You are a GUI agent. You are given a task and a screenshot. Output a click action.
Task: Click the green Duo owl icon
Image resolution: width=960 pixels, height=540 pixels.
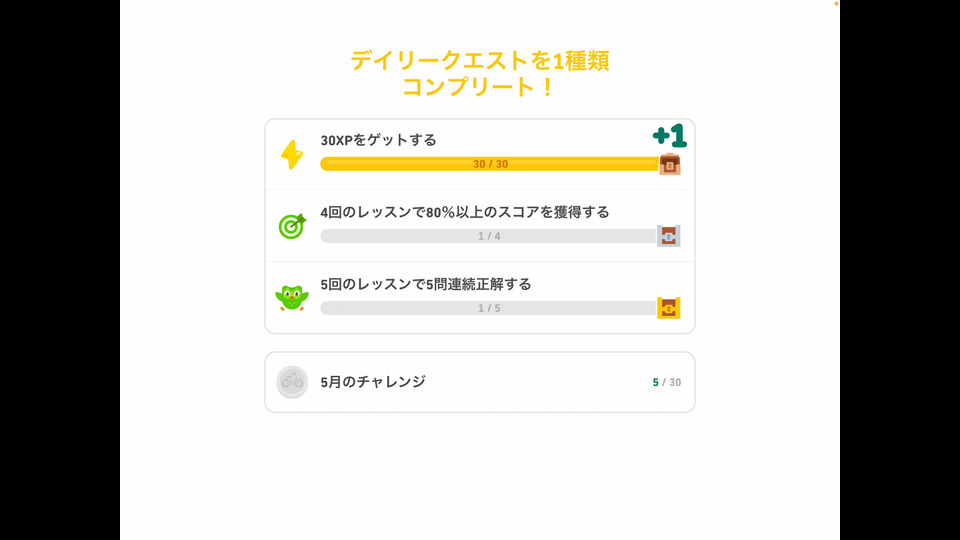(x=291, y=298)
